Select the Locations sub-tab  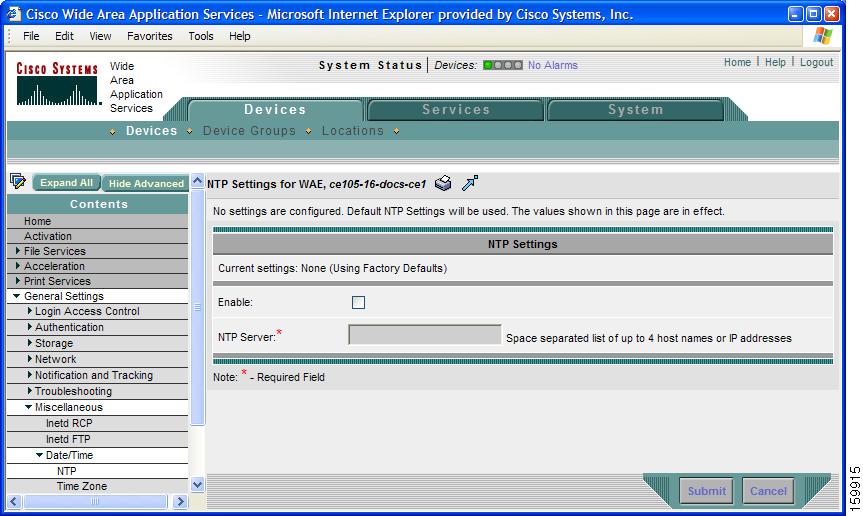352,131
